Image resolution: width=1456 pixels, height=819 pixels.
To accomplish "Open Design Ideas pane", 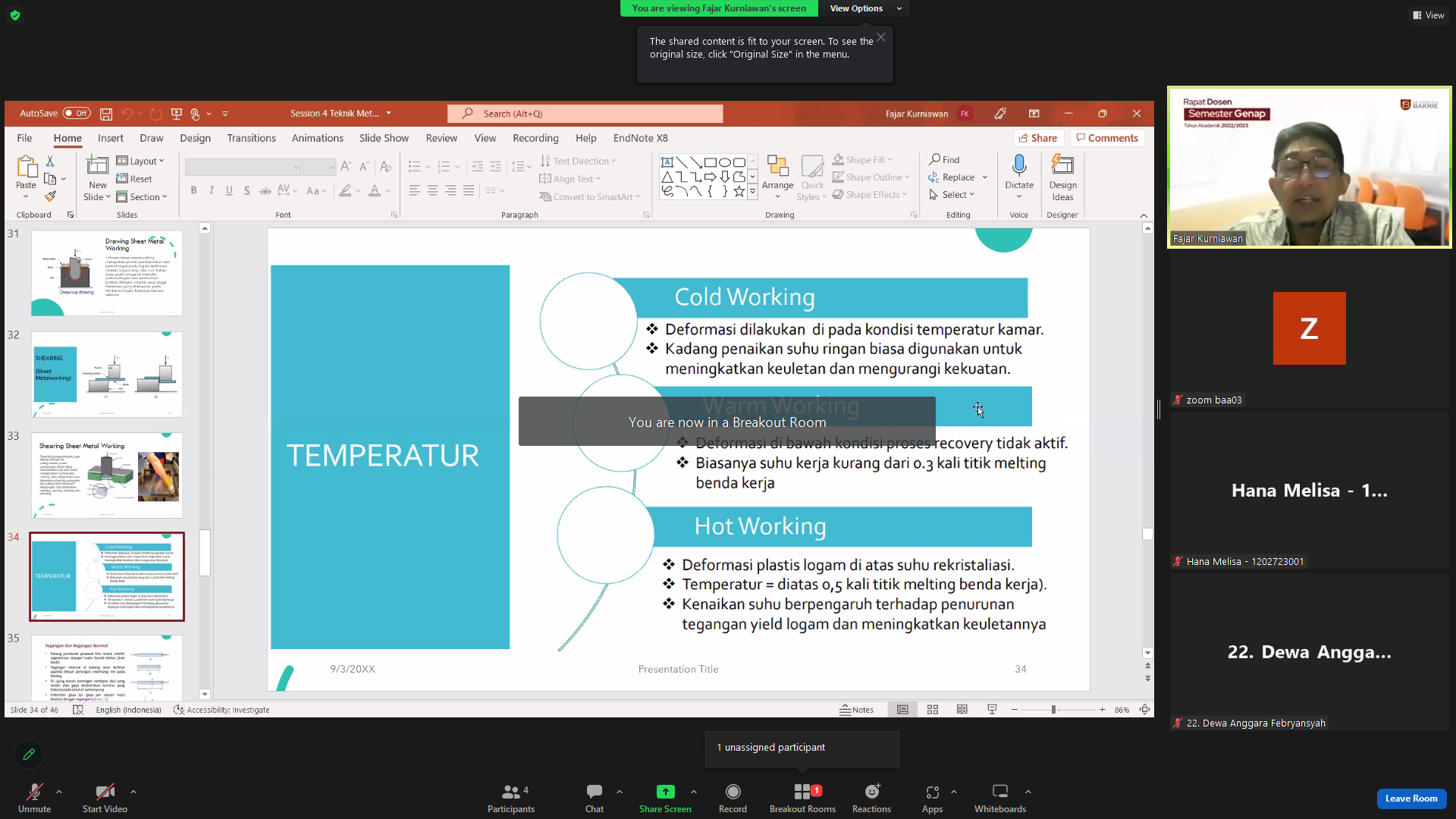I will (1062, 177).
